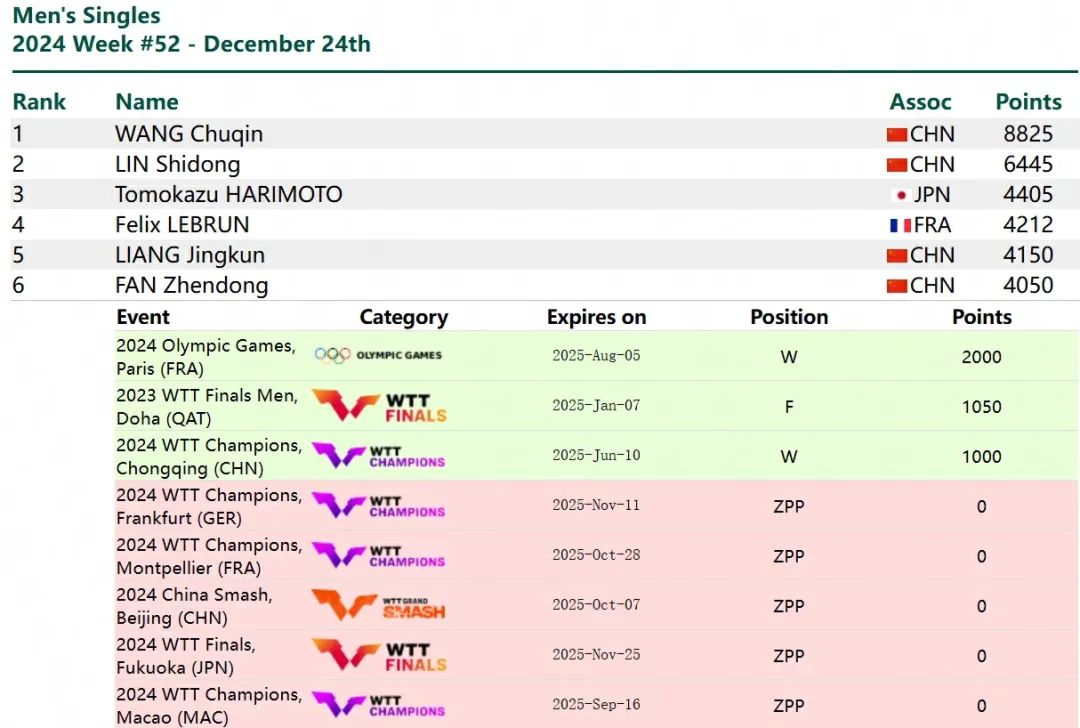
Task: Click WTT Grand Smash logo for Beijing
Action: (379, 605)
